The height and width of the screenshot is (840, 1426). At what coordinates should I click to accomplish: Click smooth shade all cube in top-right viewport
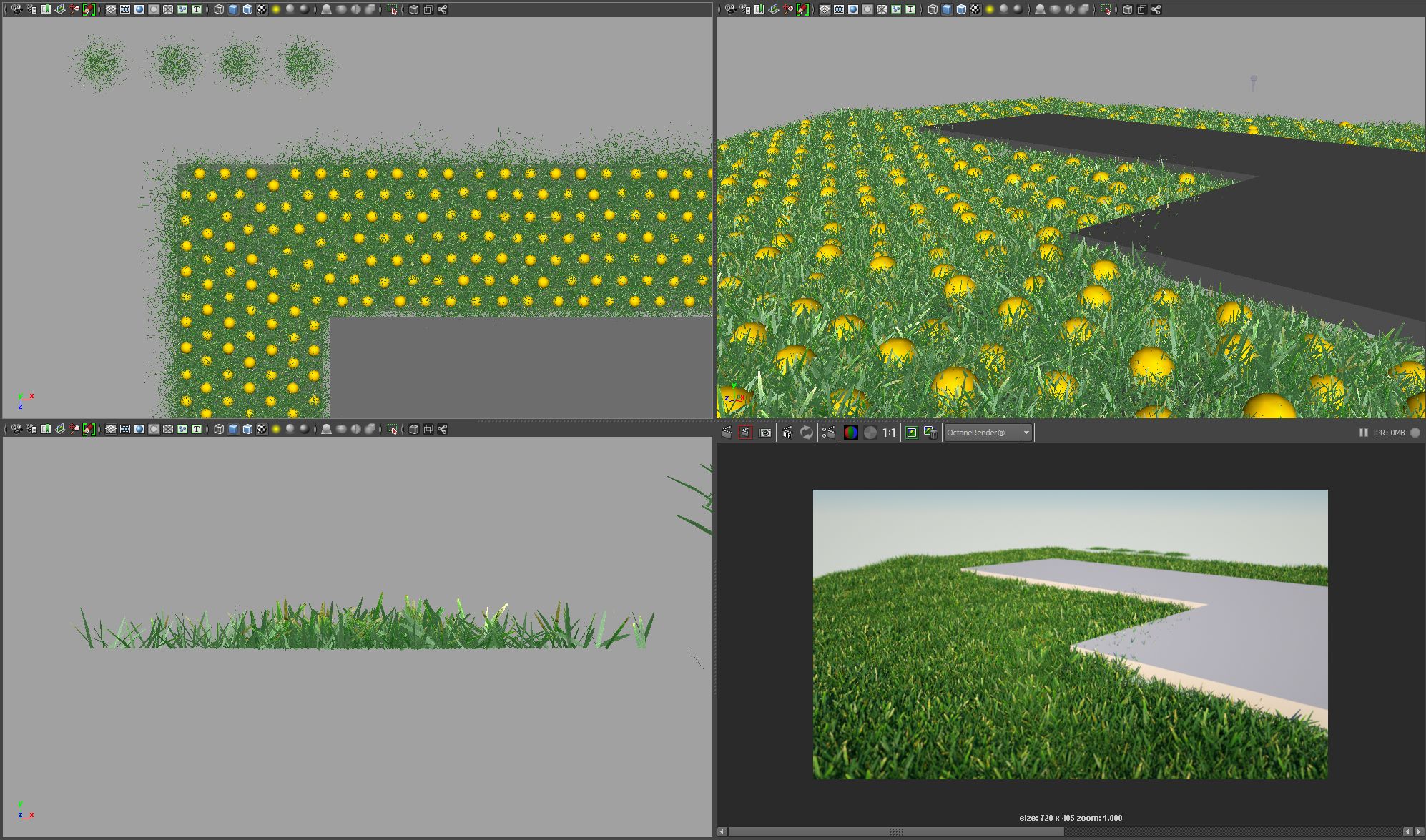[x=947, y=9]
